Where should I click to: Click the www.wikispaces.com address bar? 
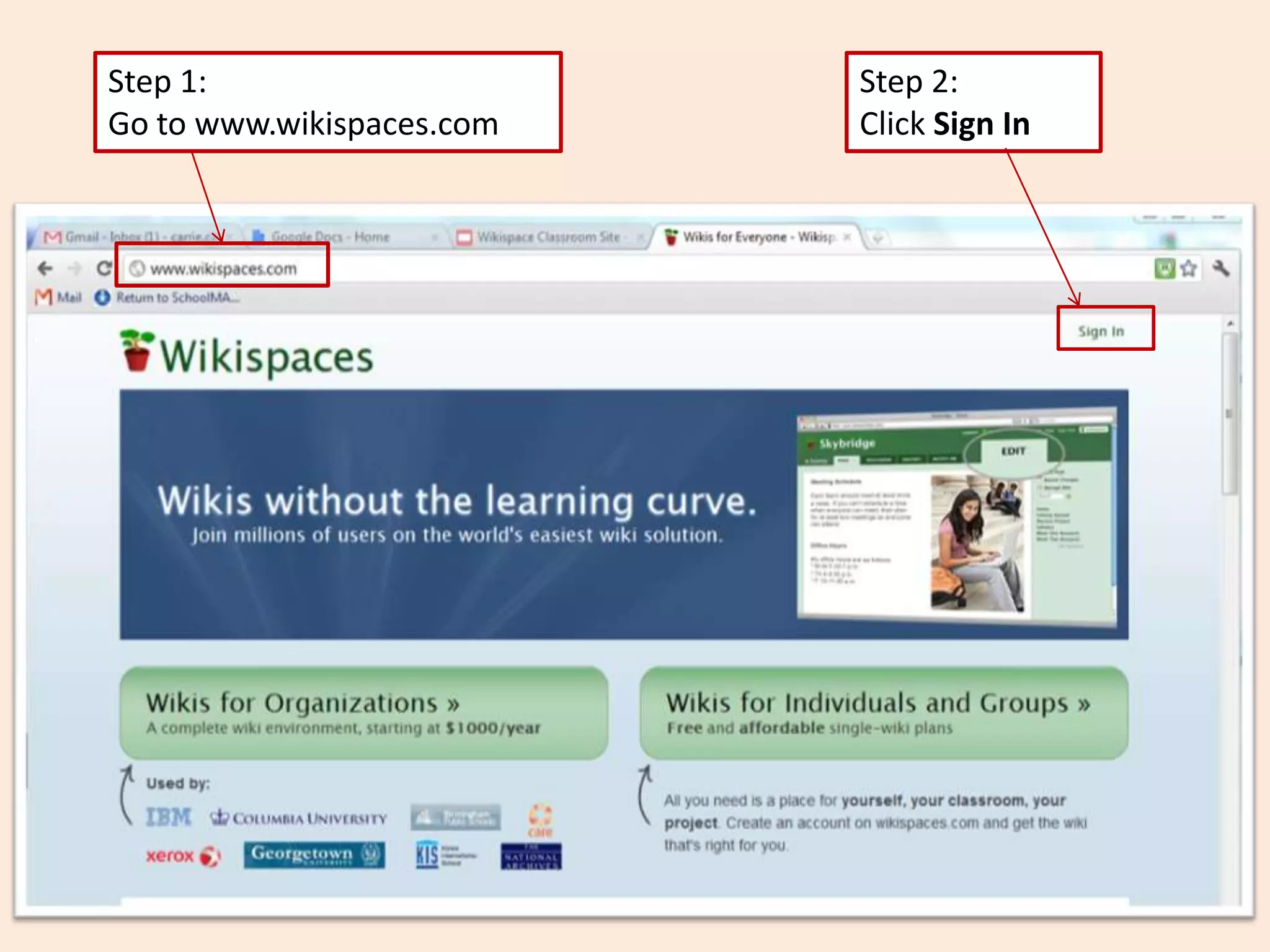(223, 268)
